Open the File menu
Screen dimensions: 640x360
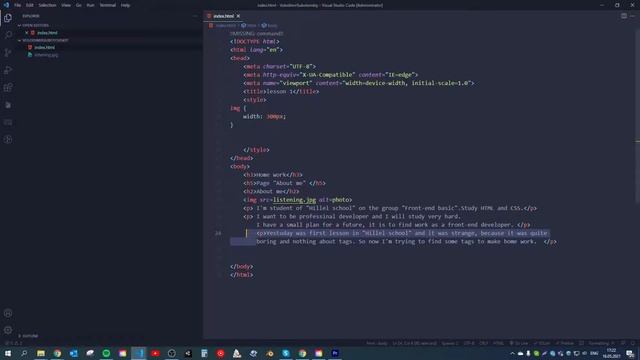tap(18, 5)
